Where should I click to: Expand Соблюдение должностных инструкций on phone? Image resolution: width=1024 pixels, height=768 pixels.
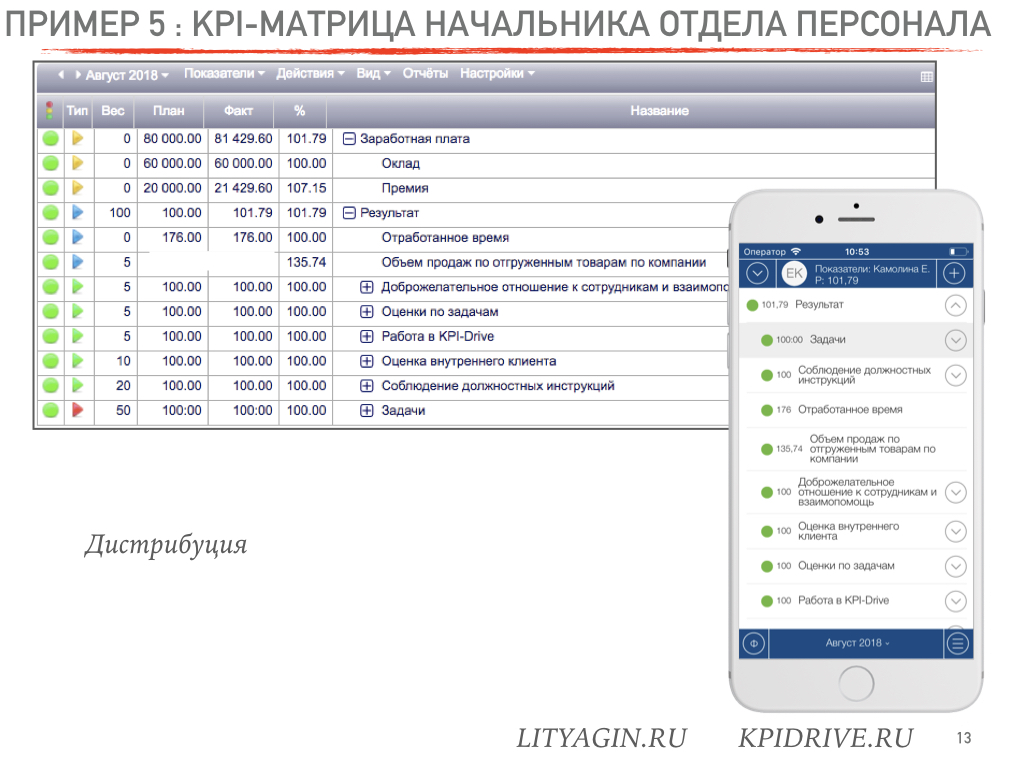(955, 376)
